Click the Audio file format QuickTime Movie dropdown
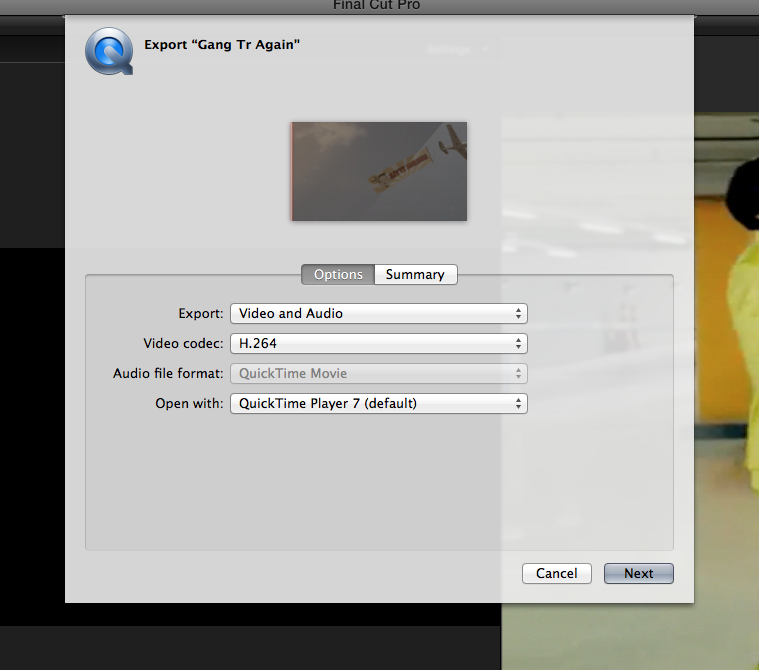This screenshot has width=759, height=670. coord(379,374)
